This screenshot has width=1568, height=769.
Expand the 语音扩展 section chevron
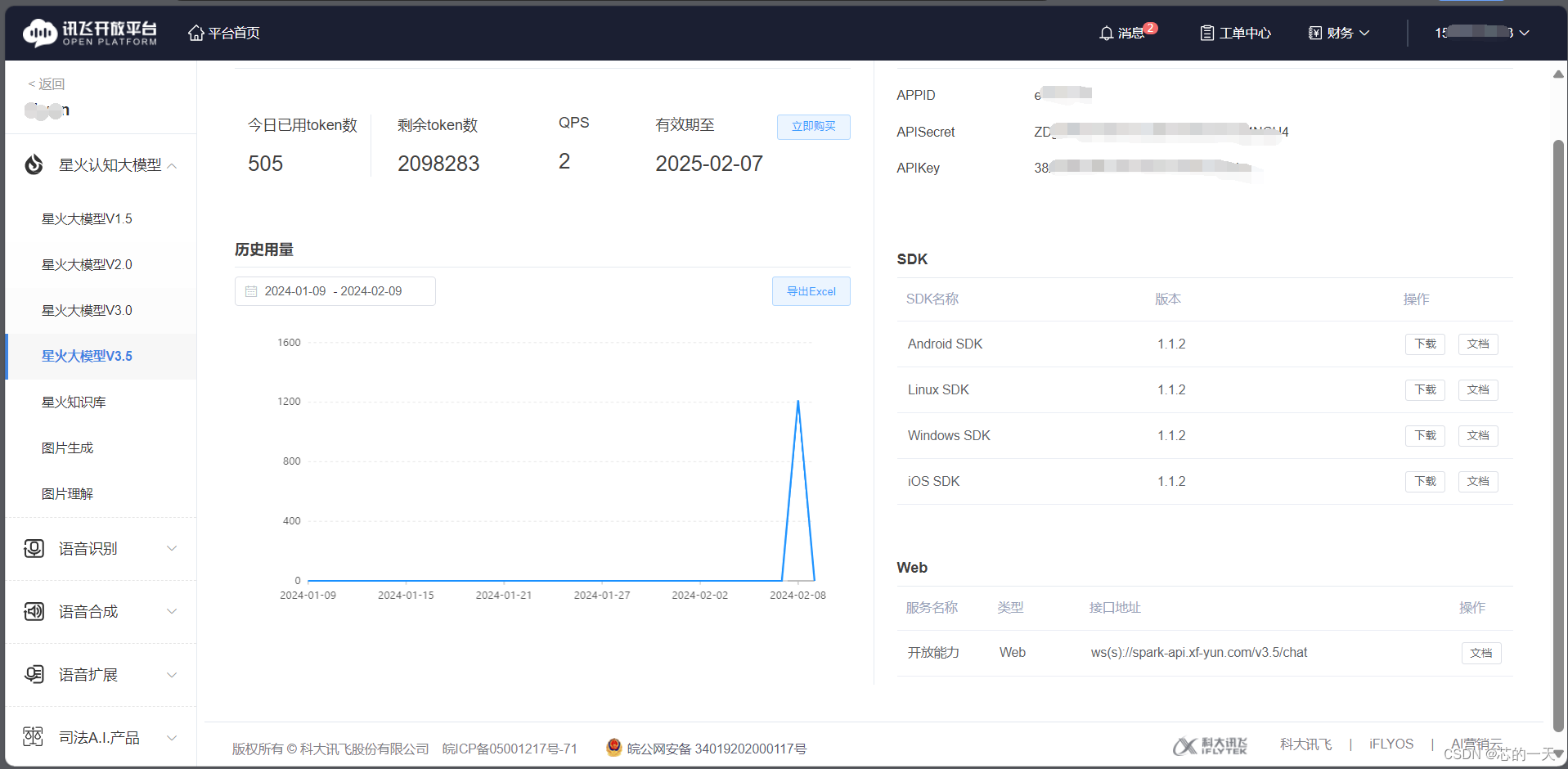click(x=172, y=674)
